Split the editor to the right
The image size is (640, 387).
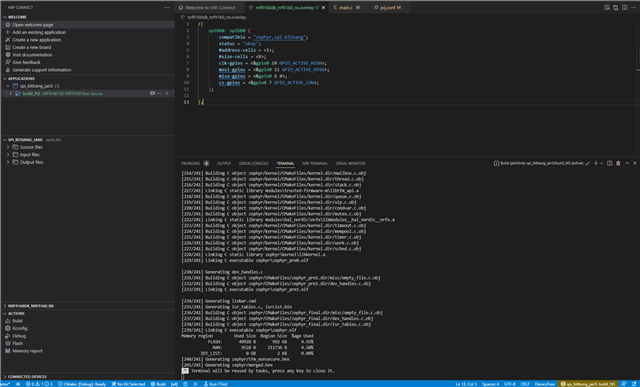click(x=624, y=7)
